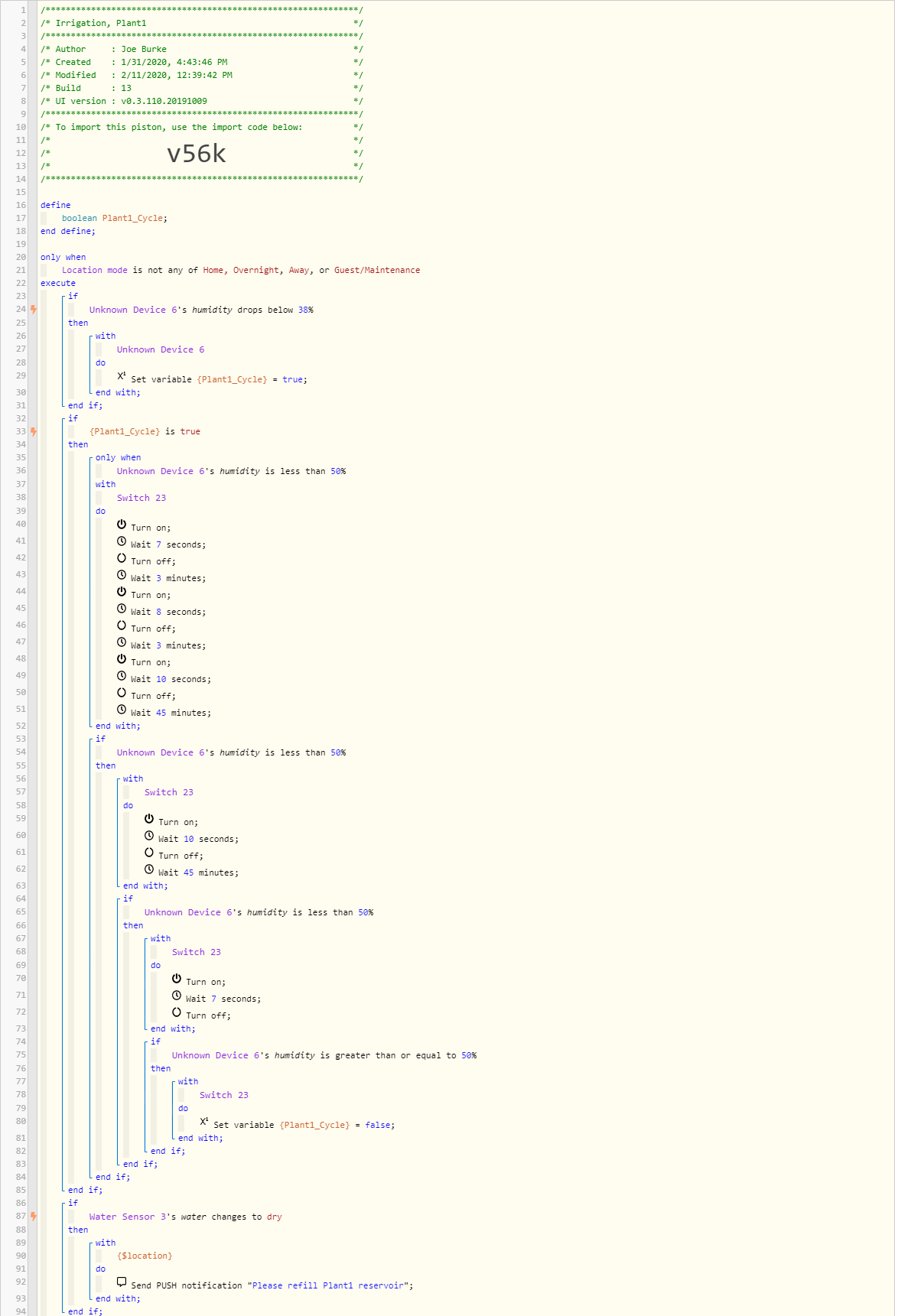Click the power icon on line 70

[x=177, y=979]
